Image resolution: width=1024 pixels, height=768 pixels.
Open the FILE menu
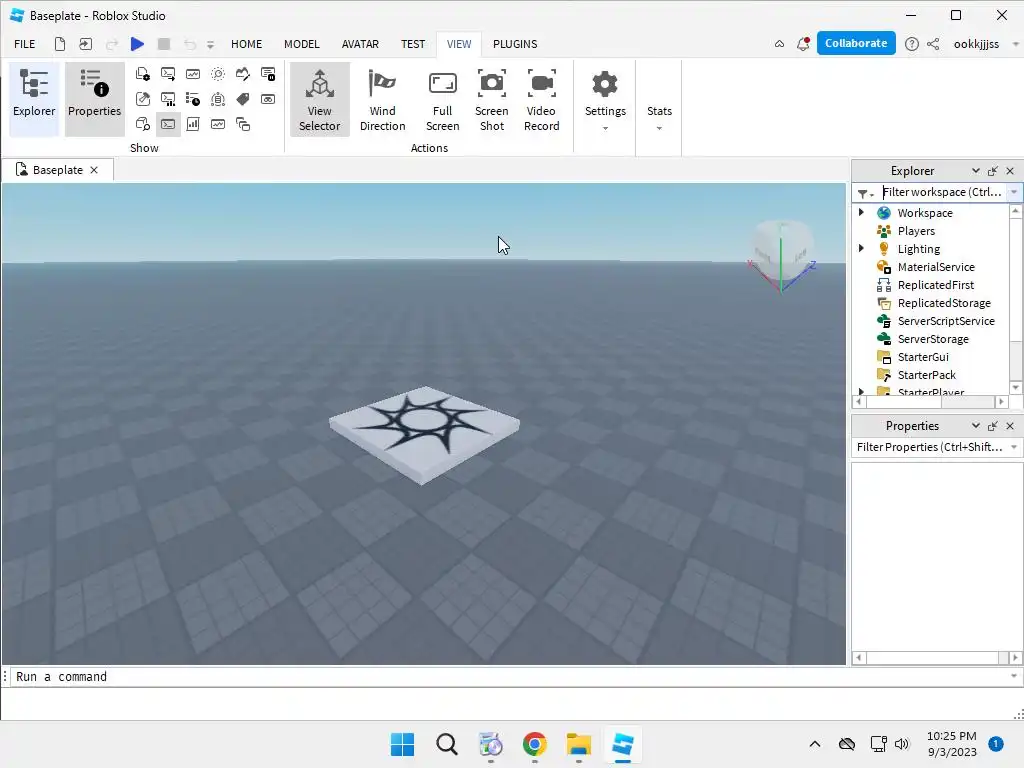tap(25, 44)
